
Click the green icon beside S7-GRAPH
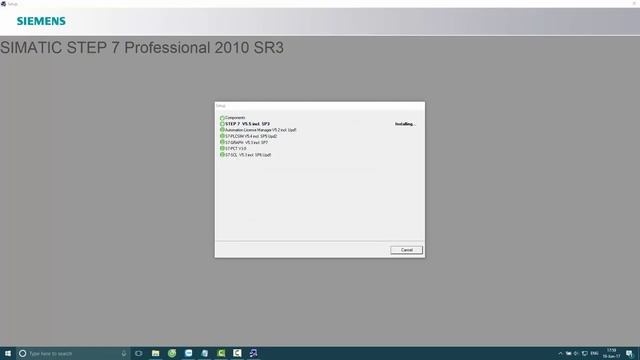222,142
